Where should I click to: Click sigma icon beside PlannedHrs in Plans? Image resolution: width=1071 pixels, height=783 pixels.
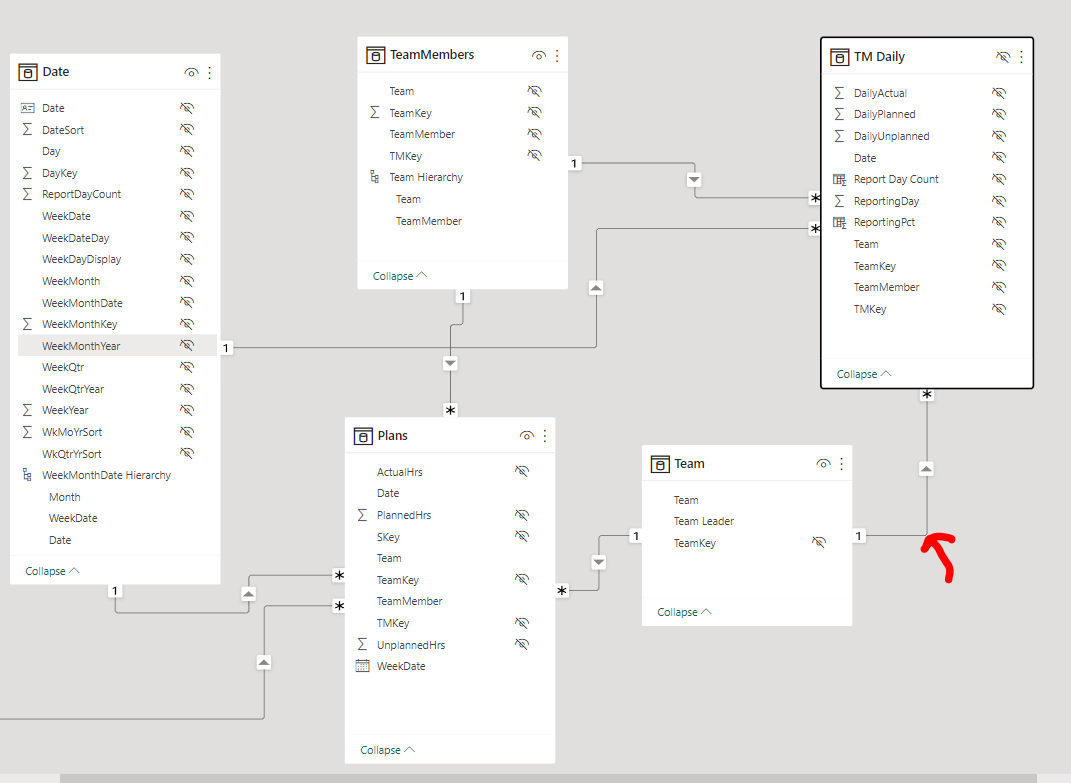coord(363,515)
